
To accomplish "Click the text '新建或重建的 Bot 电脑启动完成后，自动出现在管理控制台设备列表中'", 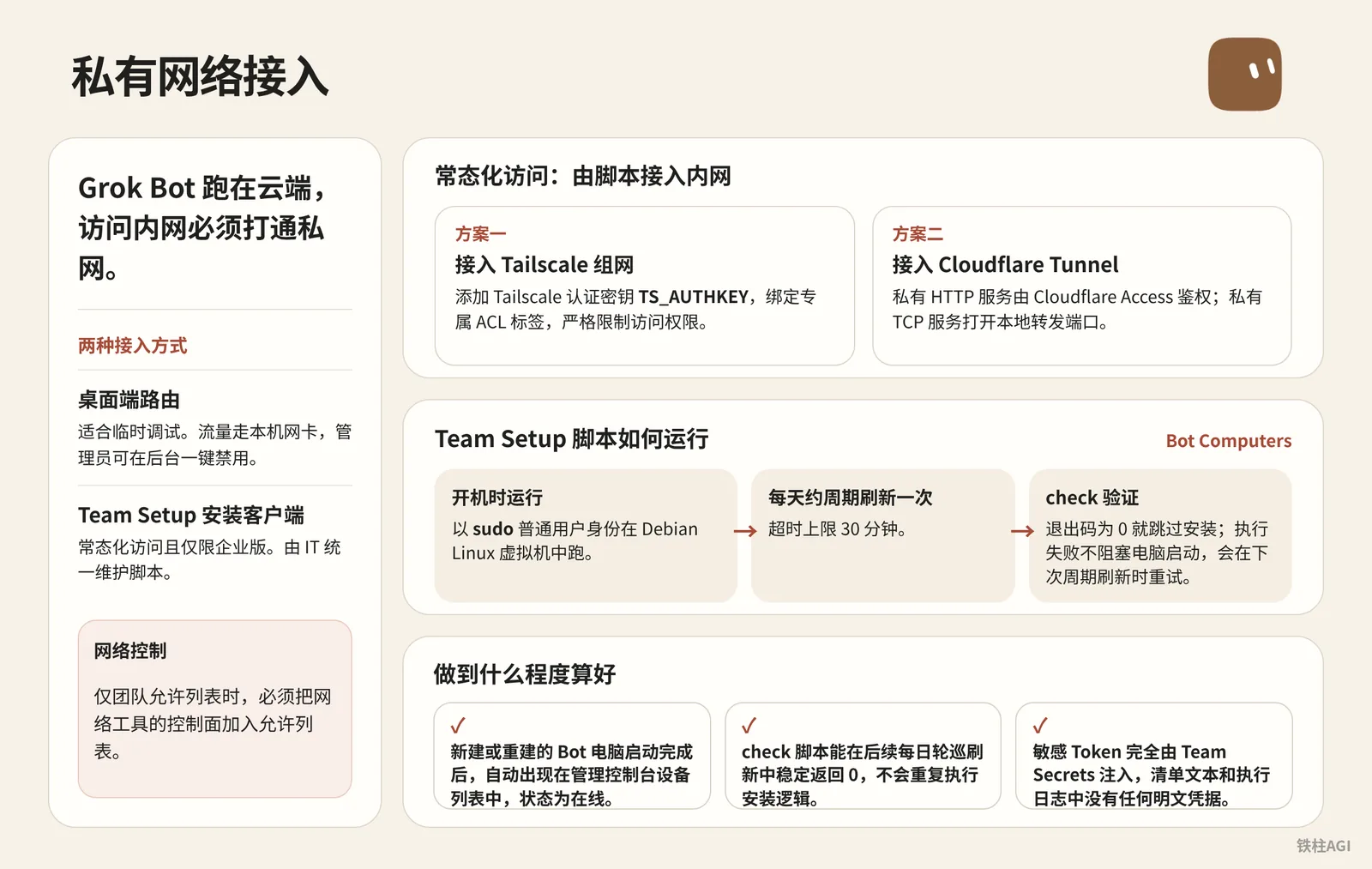I will (571, 775).
